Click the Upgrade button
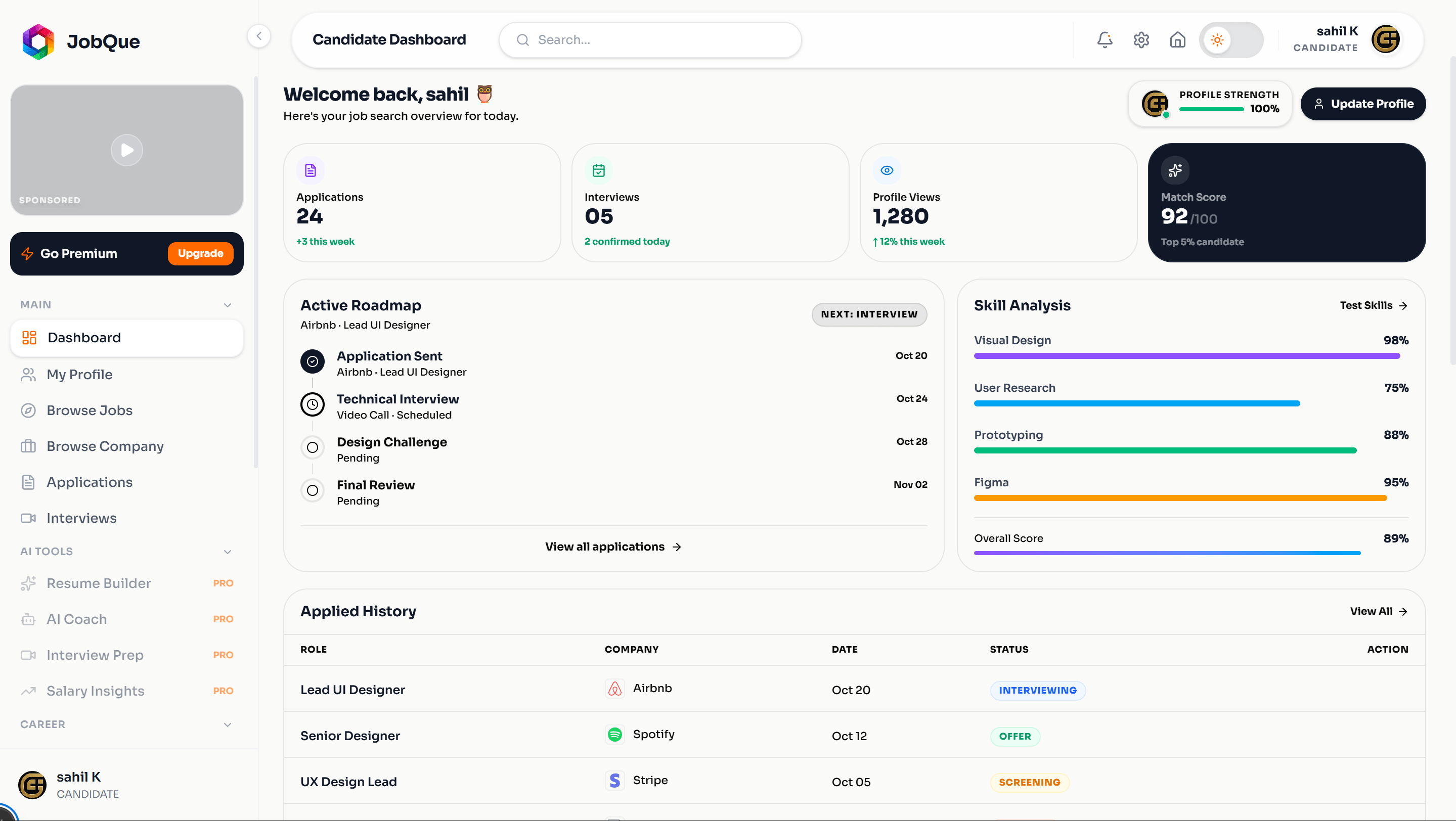 201,254
